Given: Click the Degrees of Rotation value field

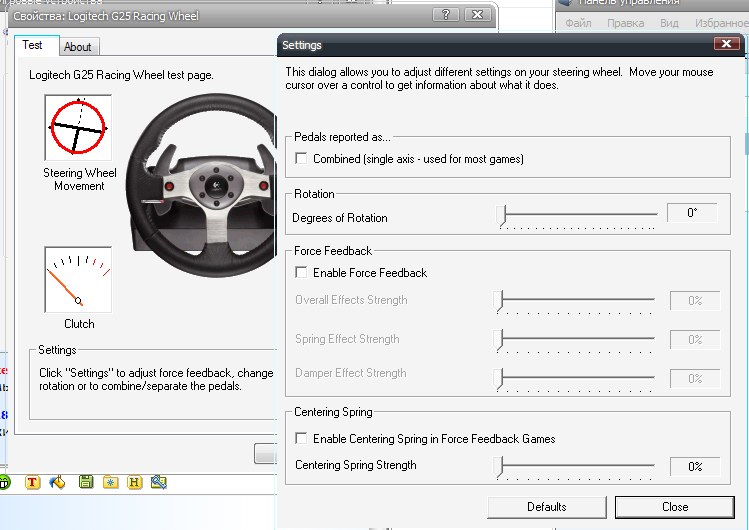Looking at the screenshot, I should click(x=692, y=213).
